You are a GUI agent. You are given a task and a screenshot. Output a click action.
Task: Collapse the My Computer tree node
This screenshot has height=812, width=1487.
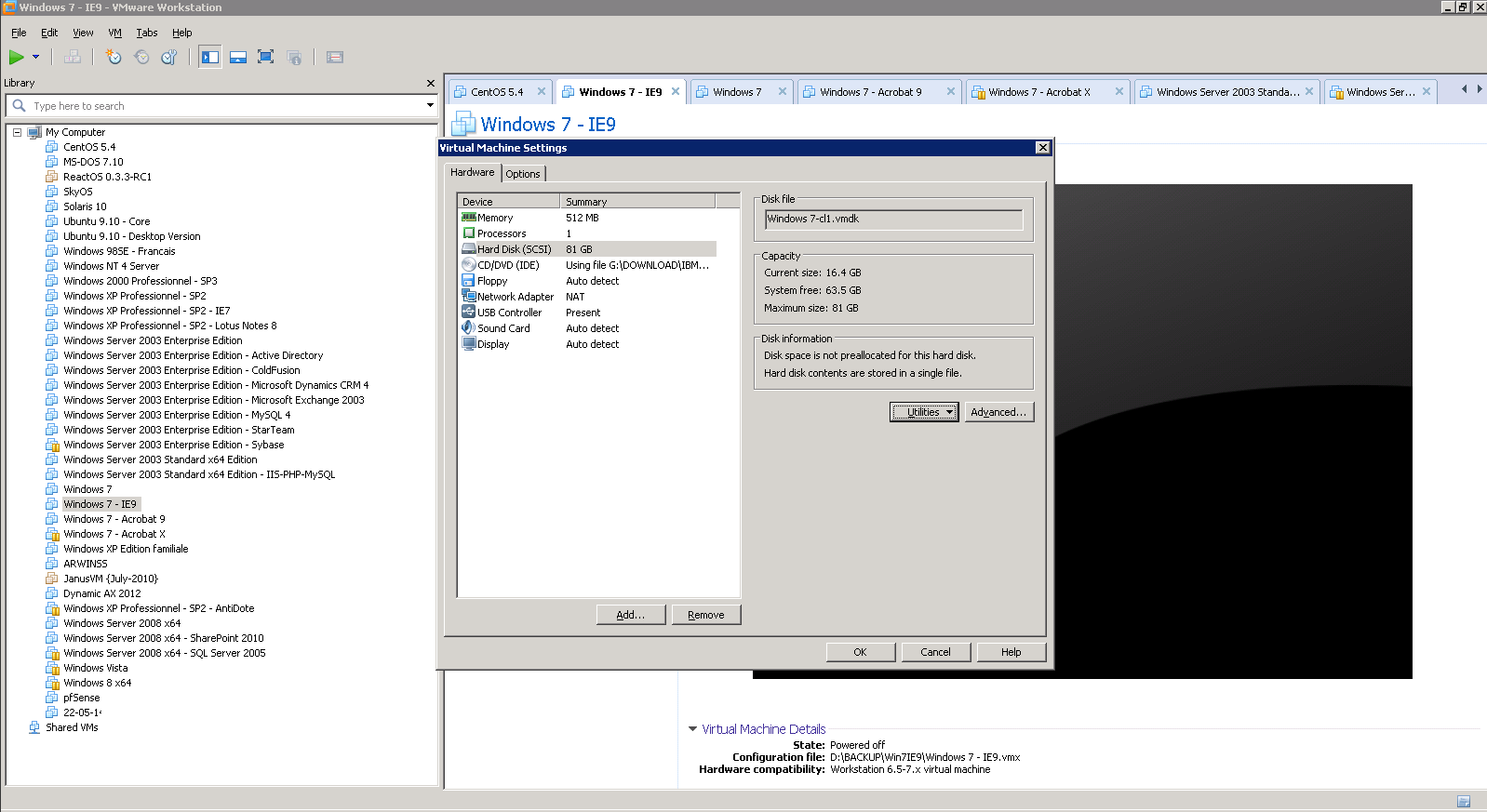(17, 132)
